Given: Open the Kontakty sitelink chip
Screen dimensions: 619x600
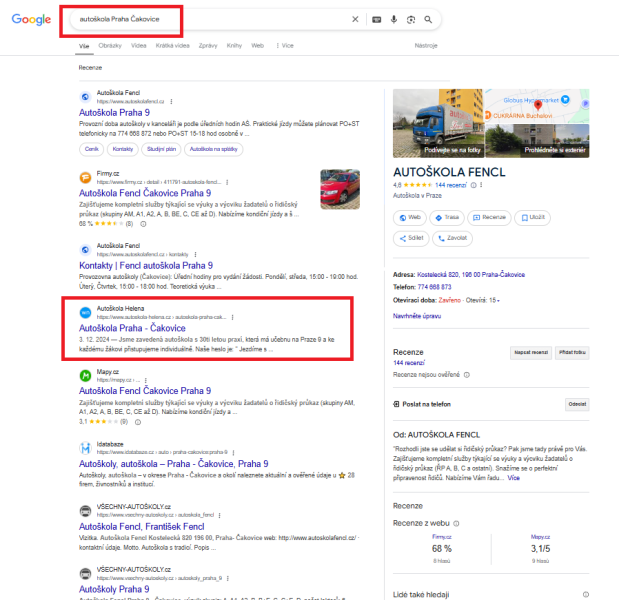Looking at the screenshot, I should (123, 149).
